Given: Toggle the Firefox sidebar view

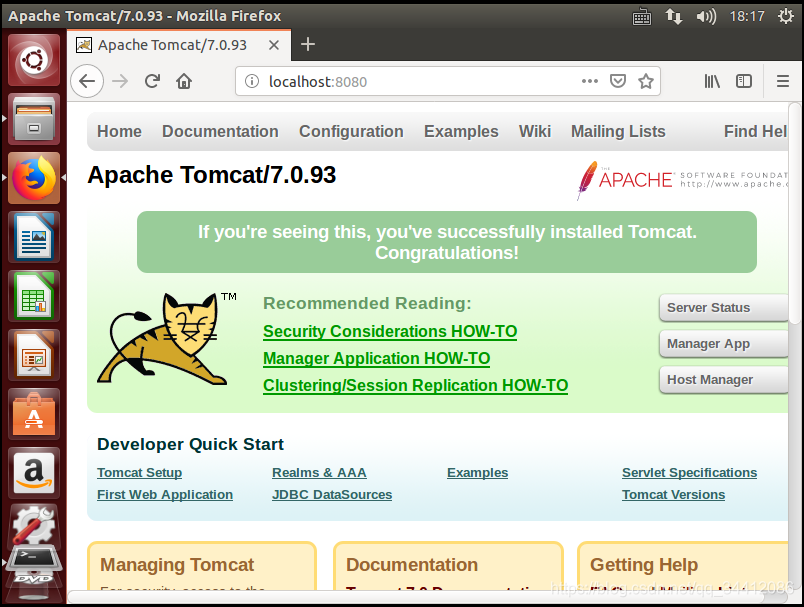Looking at the screenshot, I should (x=744, y=81).
